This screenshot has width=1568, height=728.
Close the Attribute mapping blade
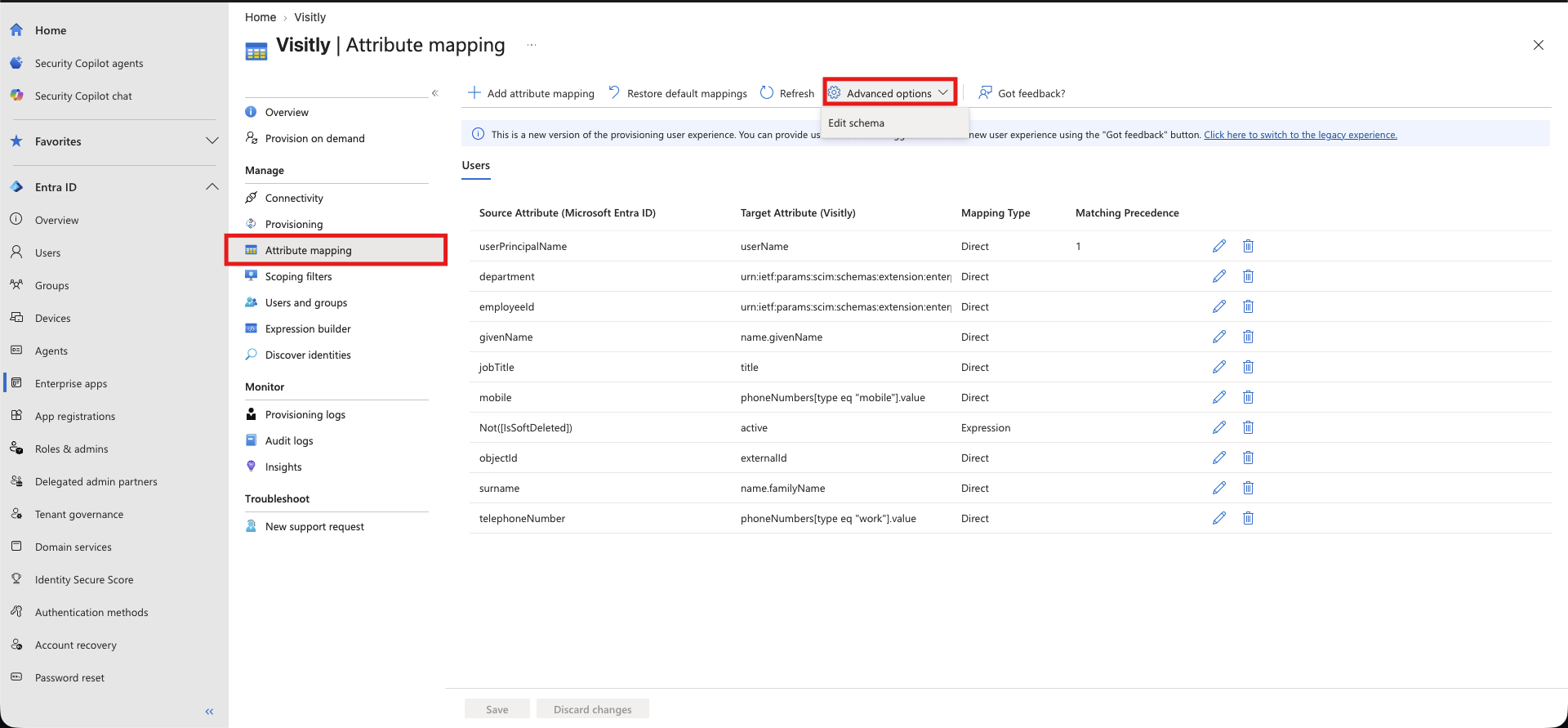[x=1539, y=45]
